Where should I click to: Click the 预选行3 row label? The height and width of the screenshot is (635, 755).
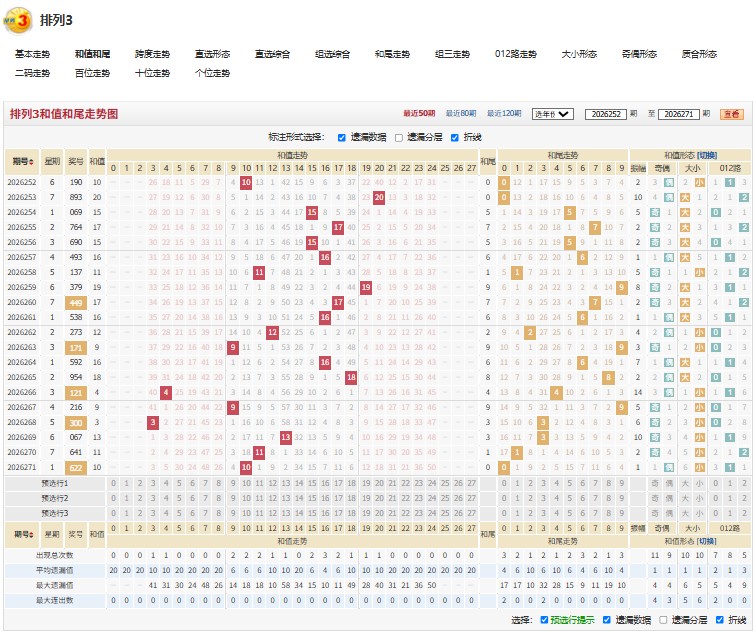[54, 513]
